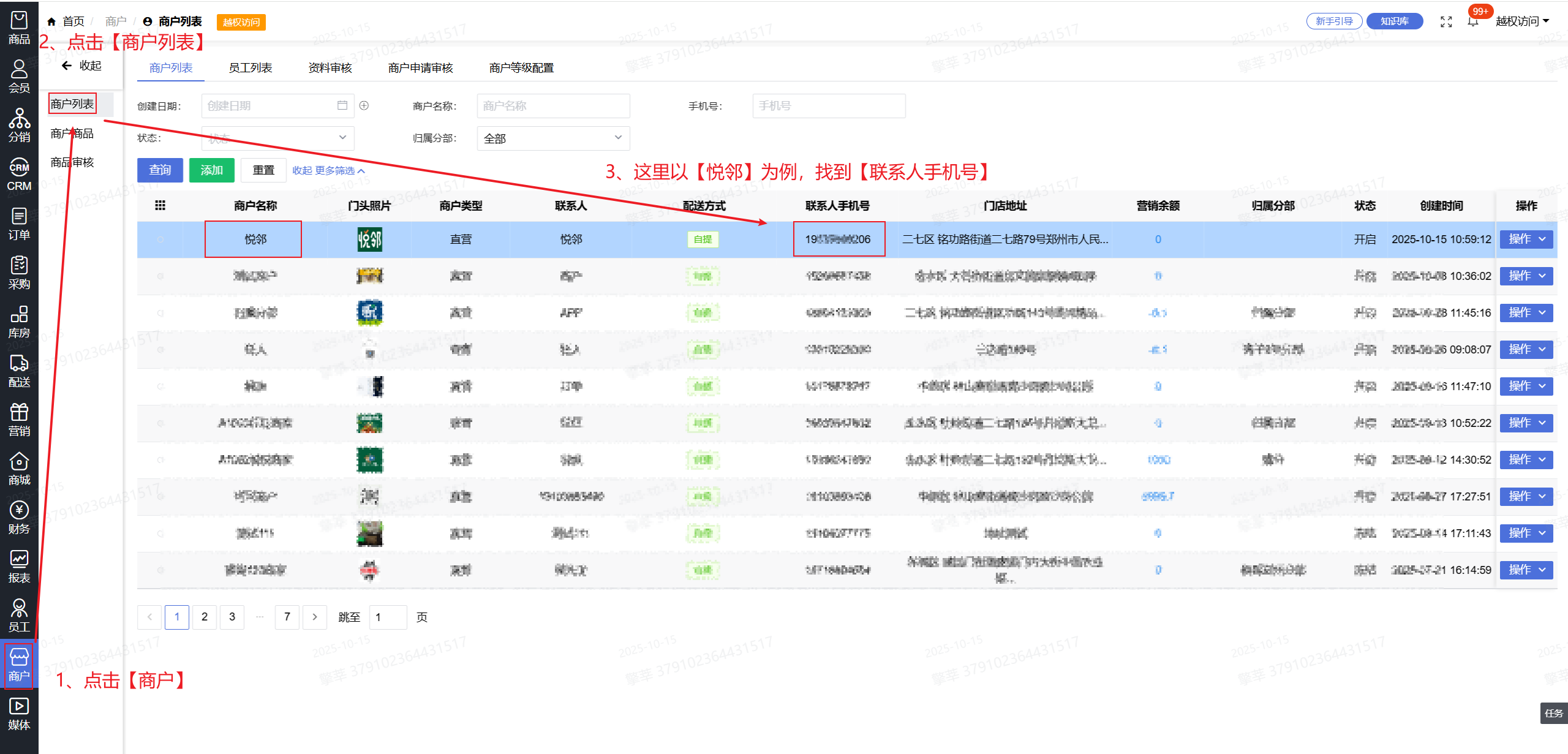Select the last merchant row radio
The width and height of the screenshot is (1568, 754).
point(160,570)
